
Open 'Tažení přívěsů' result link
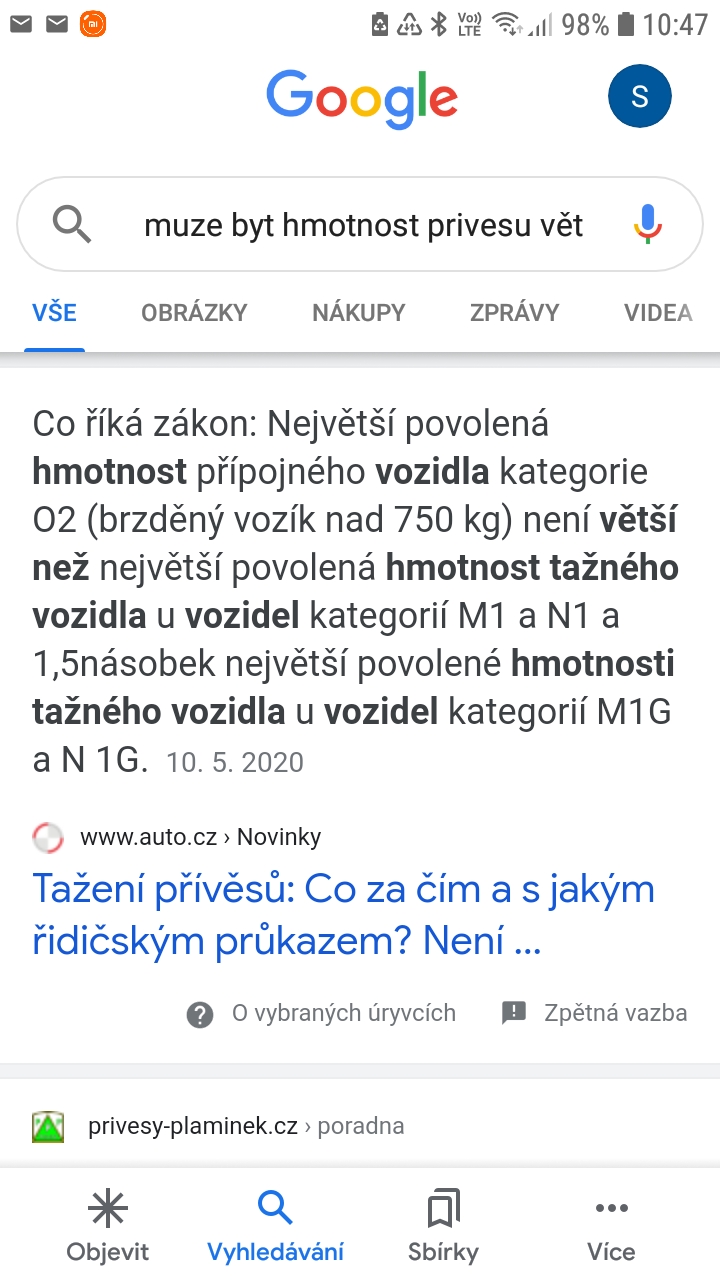343,914
